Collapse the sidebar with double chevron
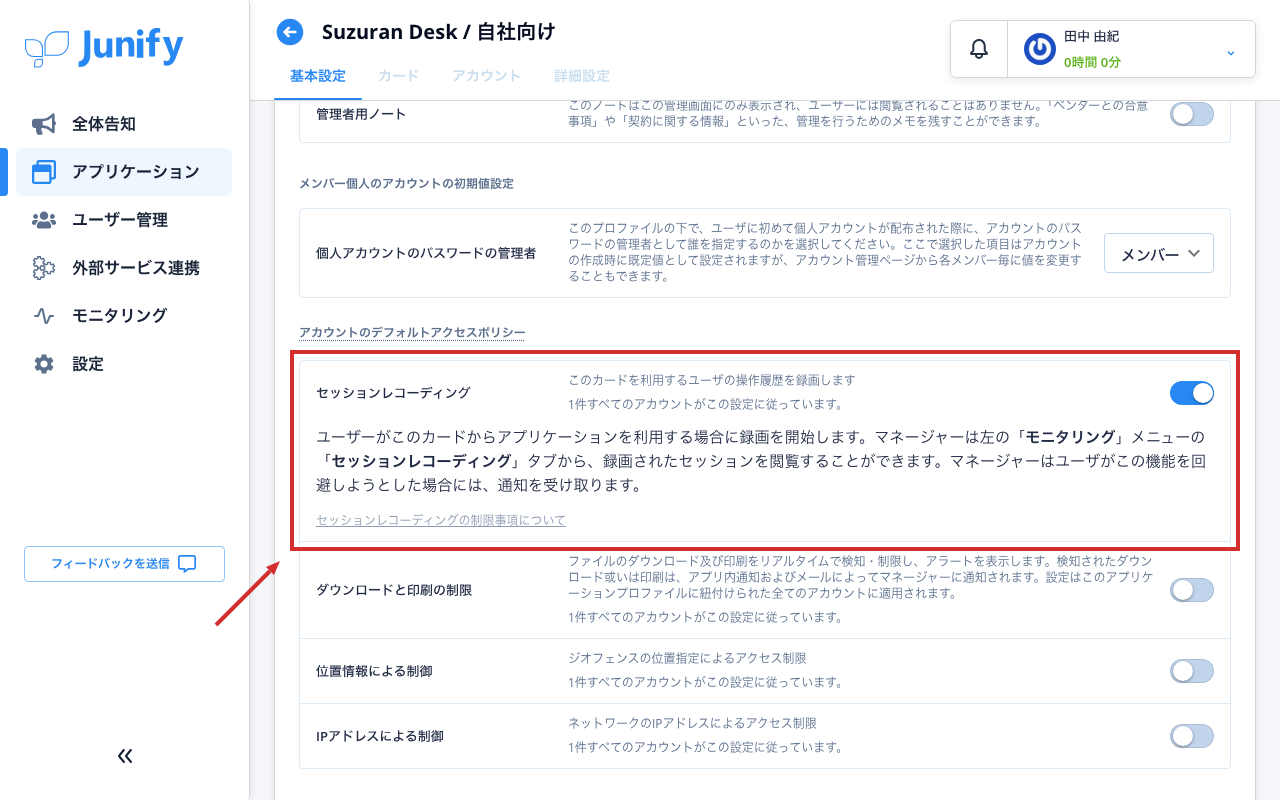Image resolution: width=1280 pixels, height=800 pixels. click(x=125, y=756)
